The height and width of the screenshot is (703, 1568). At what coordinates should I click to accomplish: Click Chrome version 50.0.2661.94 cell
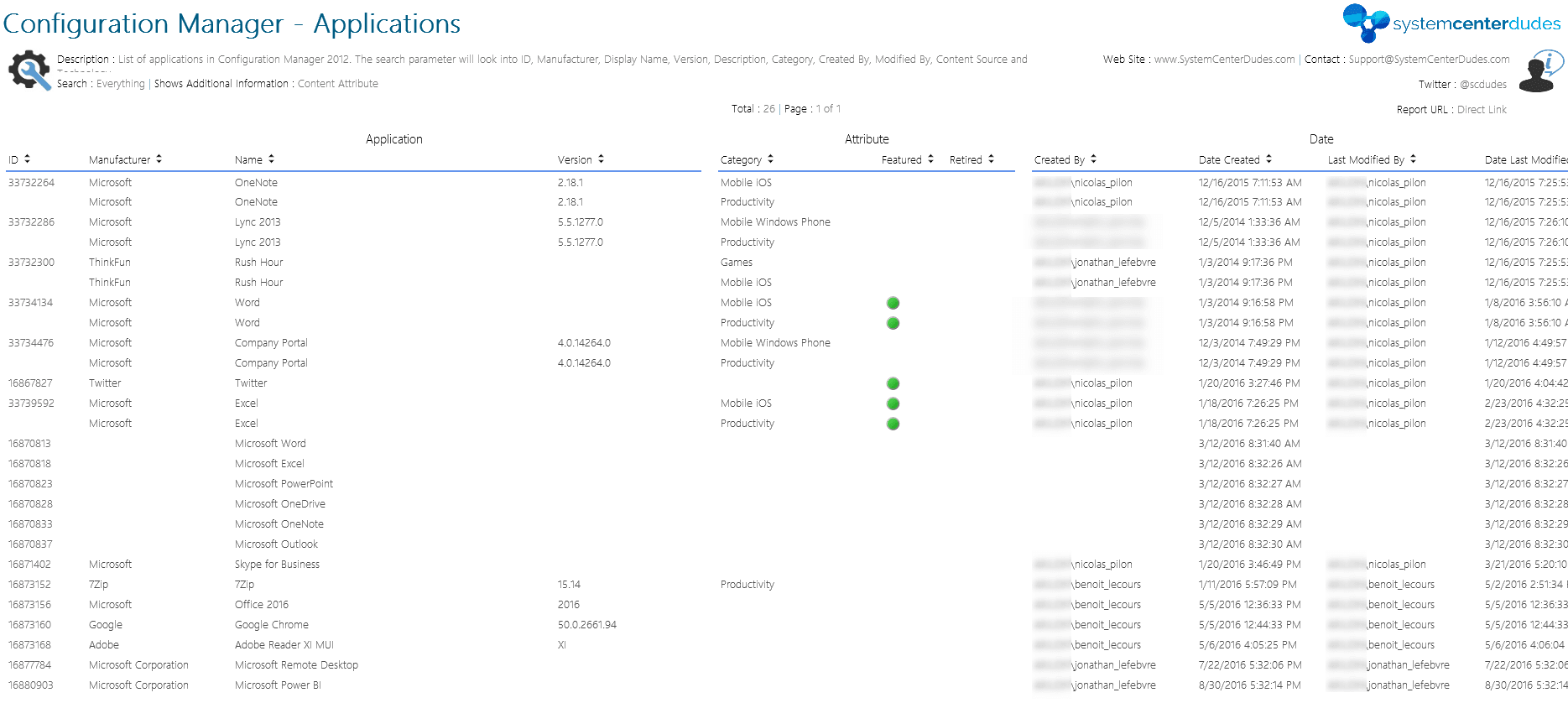(x=587, y=625)
